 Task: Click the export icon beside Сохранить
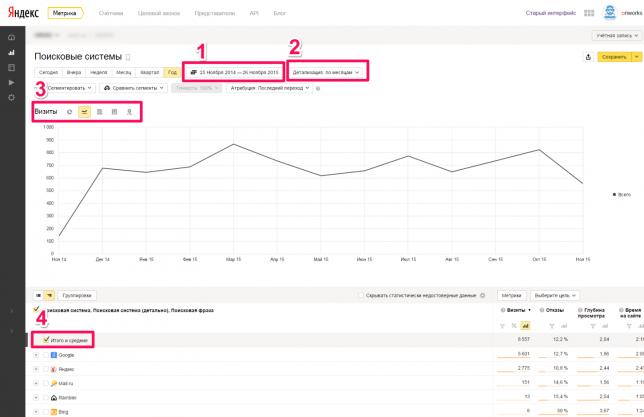point(588,57)
